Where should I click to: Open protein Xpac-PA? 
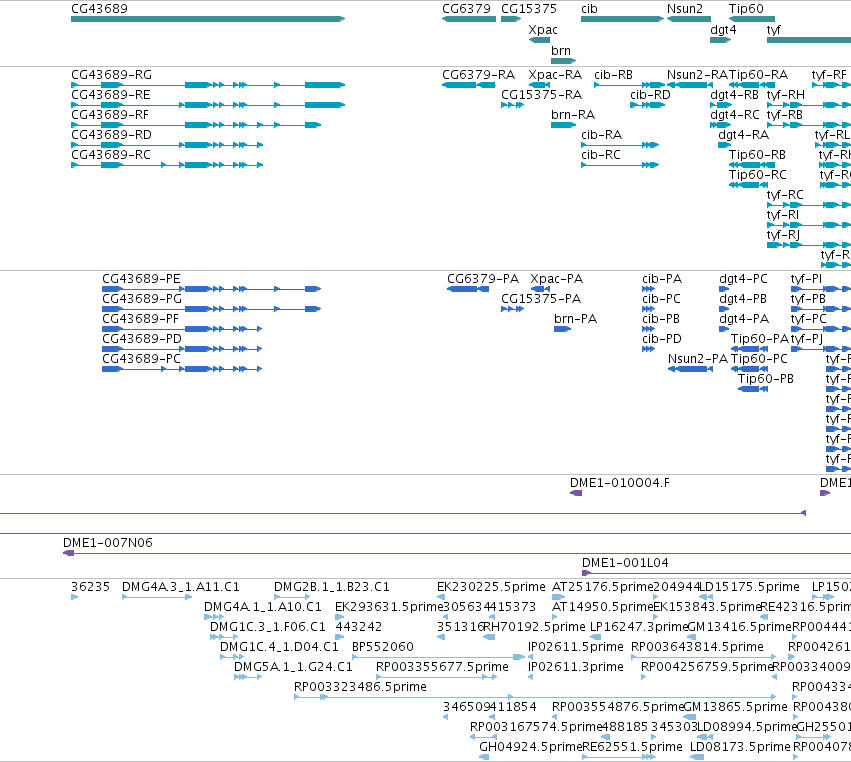coord(541,289)
